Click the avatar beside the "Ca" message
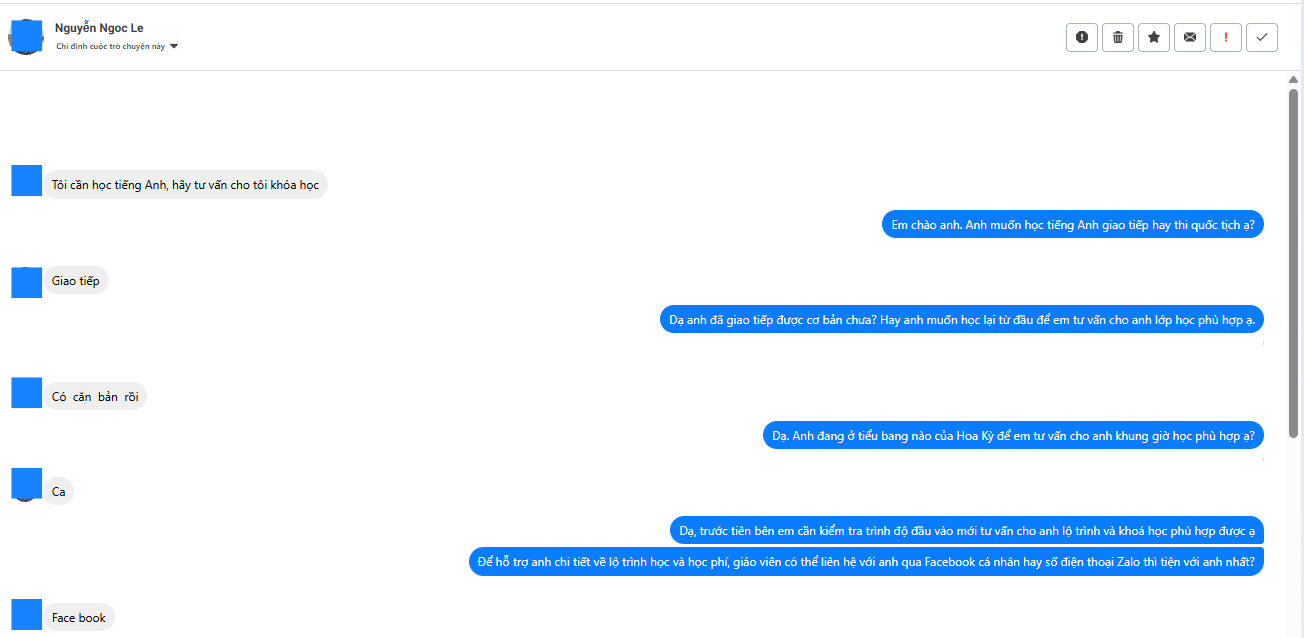The image size is (1304, 638). click(26, 484)
